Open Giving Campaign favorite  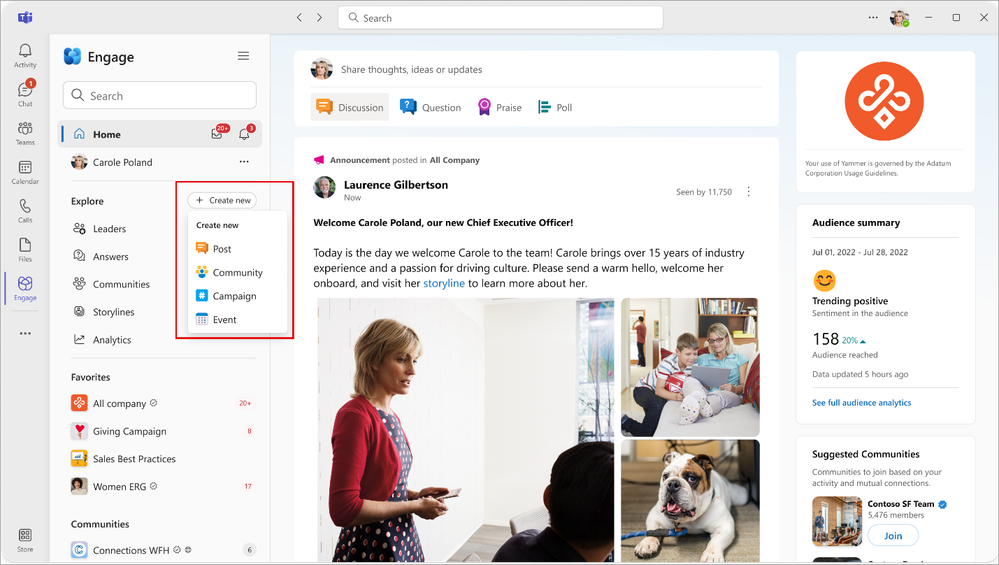(162, 431)
